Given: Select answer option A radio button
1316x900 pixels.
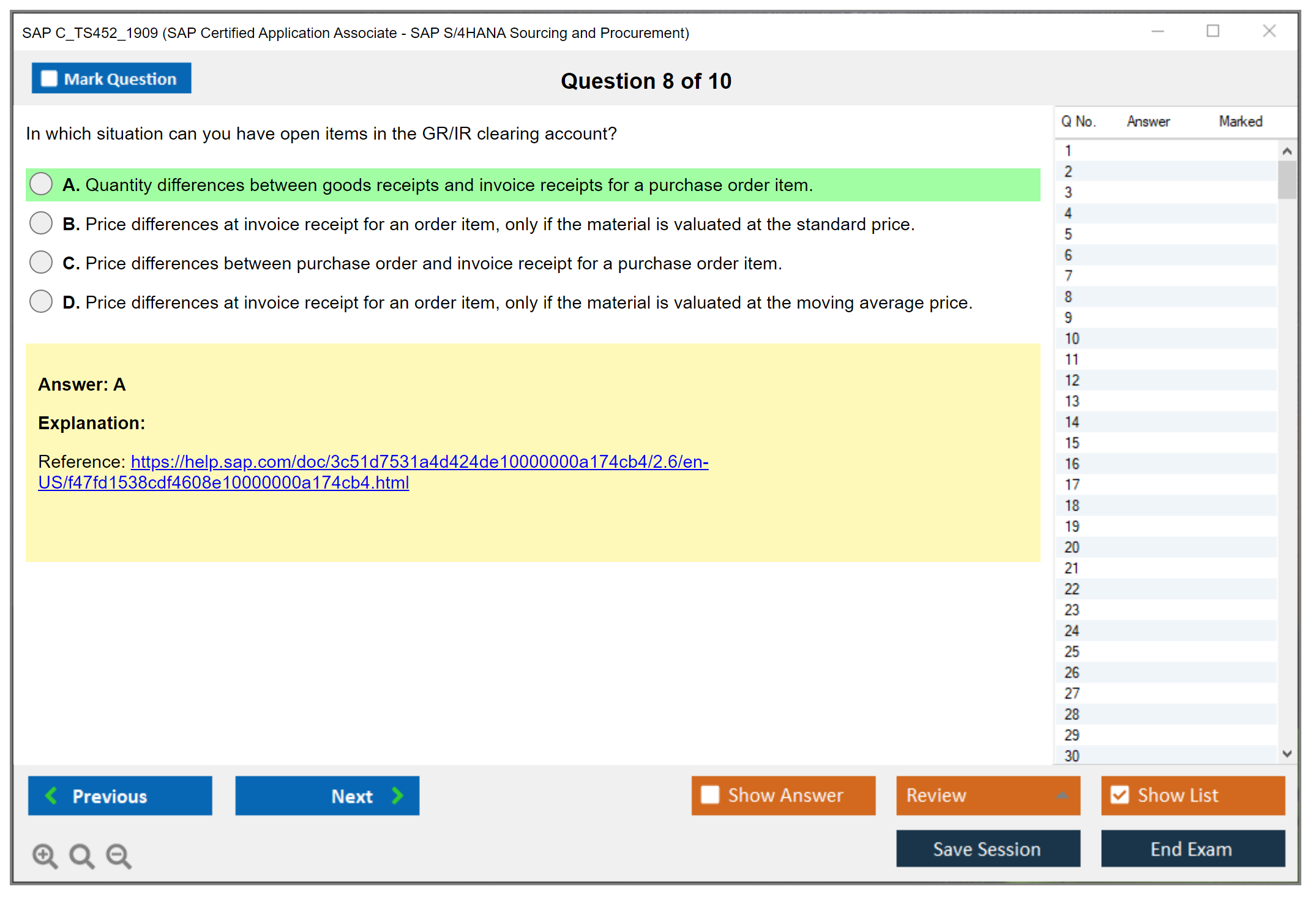Looking at the screenshot, I should [x=41, y=184].
